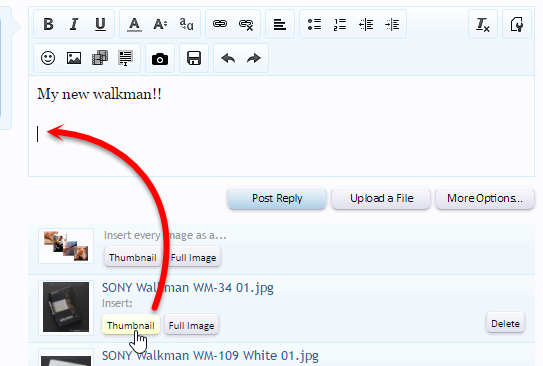Click the redo arrow

254,58
